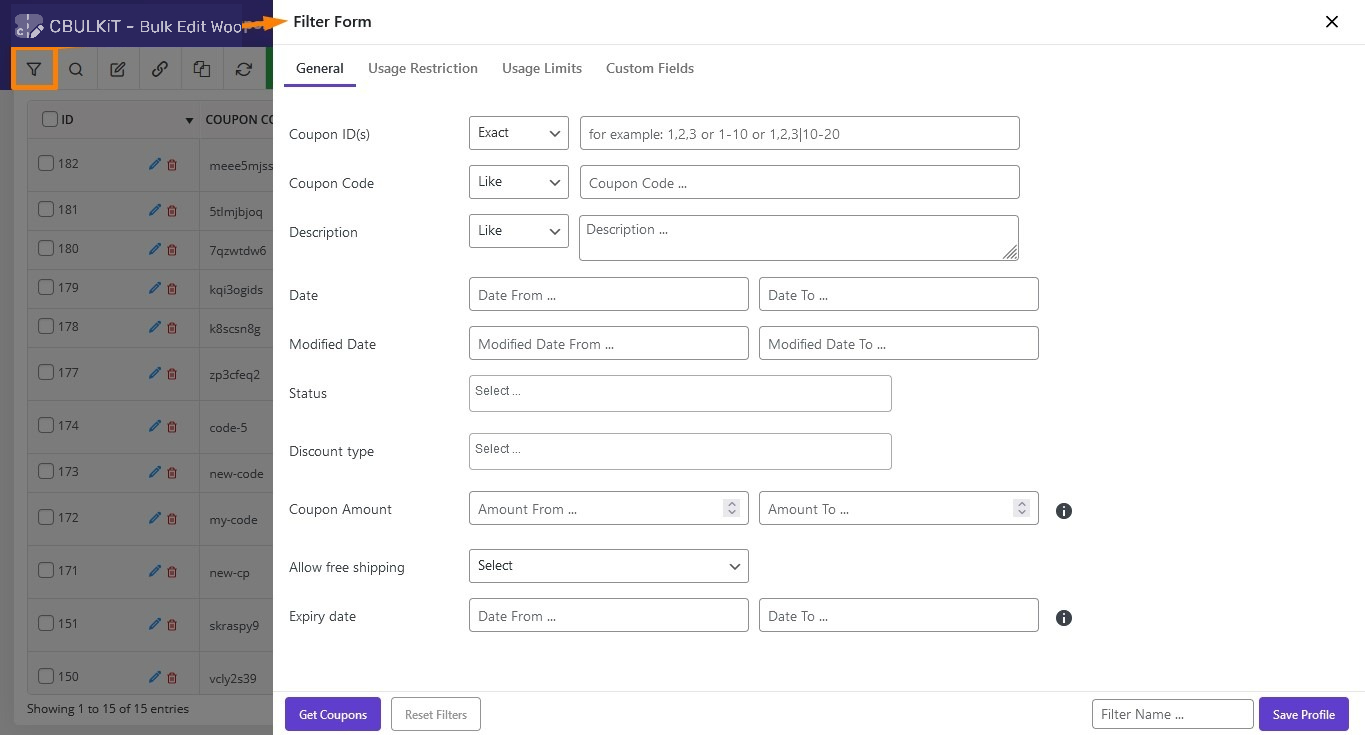The width and height of the screenshot is (1365, 735).
Task: Click the info icon beside Coupon Amount
Action: 1064,511
